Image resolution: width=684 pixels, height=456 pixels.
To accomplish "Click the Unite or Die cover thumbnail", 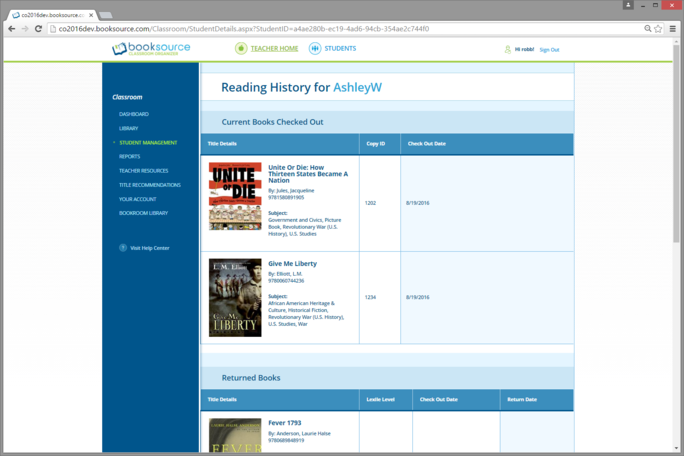I will point(235,197).
